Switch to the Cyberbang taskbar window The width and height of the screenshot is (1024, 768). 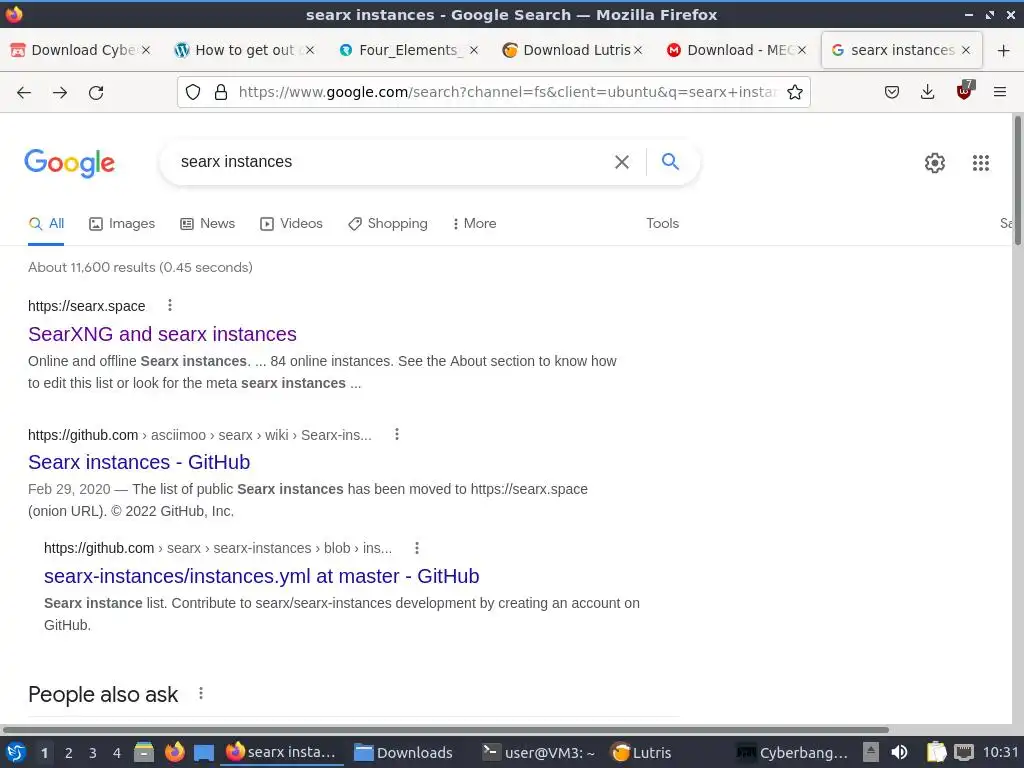(x=792, y=752)
